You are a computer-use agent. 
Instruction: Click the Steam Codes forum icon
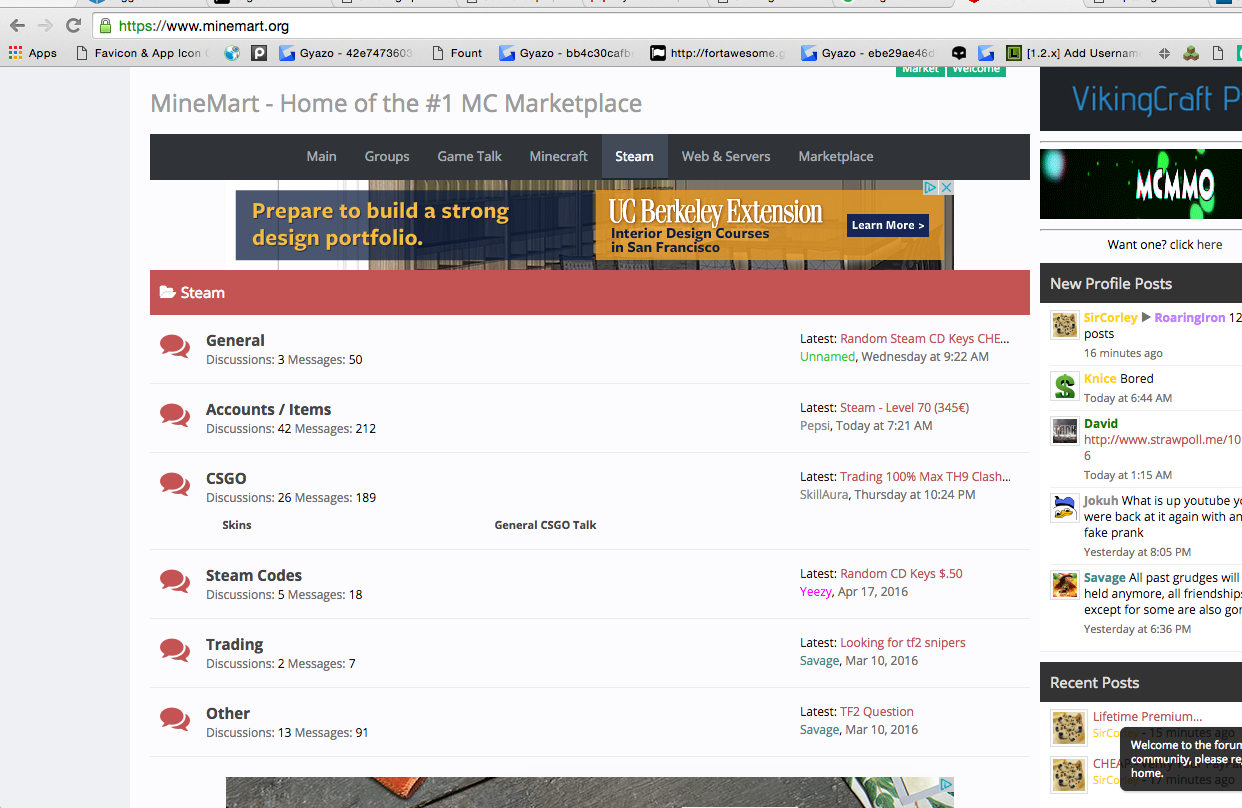[x=175, y=582]
